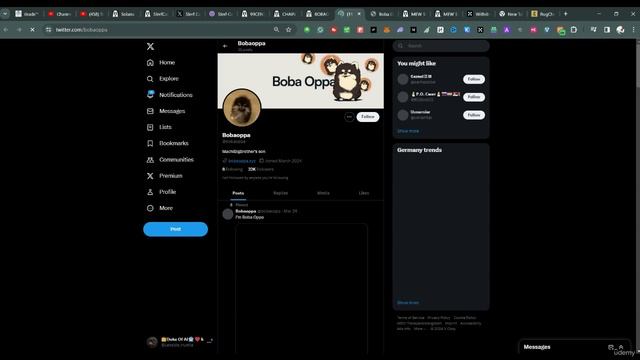The width and height of the screenshot is (640, 360).
Task: Click the Terms of Service footer link
Action: 411,318
